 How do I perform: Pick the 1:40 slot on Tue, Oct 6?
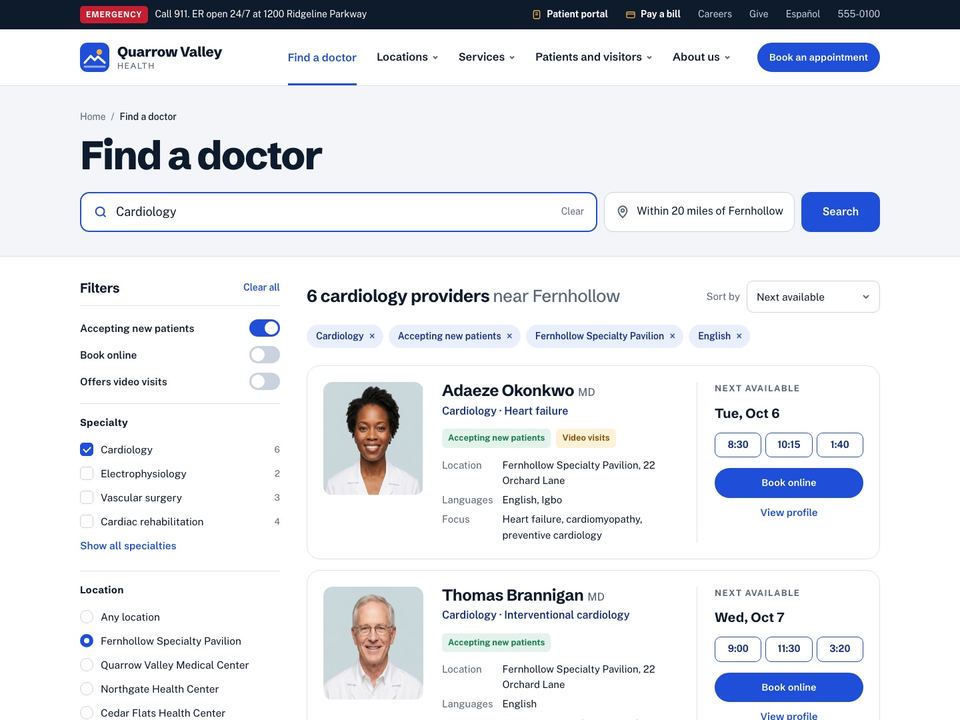839,444
